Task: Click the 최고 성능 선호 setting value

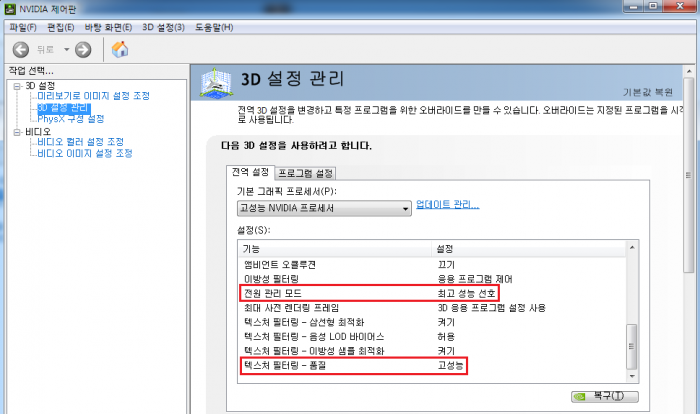Action: (x=466, y=293)
